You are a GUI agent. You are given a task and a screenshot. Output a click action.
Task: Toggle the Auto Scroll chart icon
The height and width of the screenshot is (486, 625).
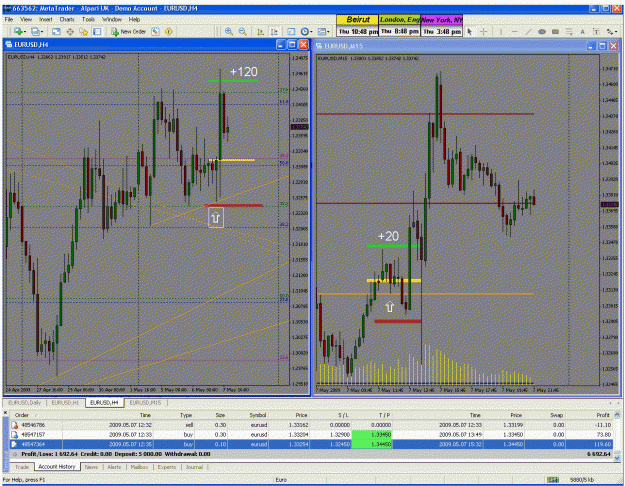pyautogui.click(x=260, y=31)
